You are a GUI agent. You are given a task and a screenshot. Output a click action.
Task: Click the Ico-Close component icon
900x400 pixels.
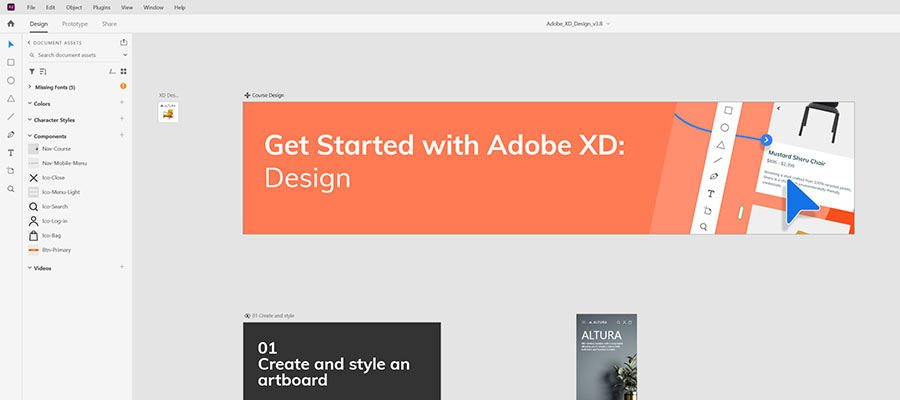pos(33,178)
